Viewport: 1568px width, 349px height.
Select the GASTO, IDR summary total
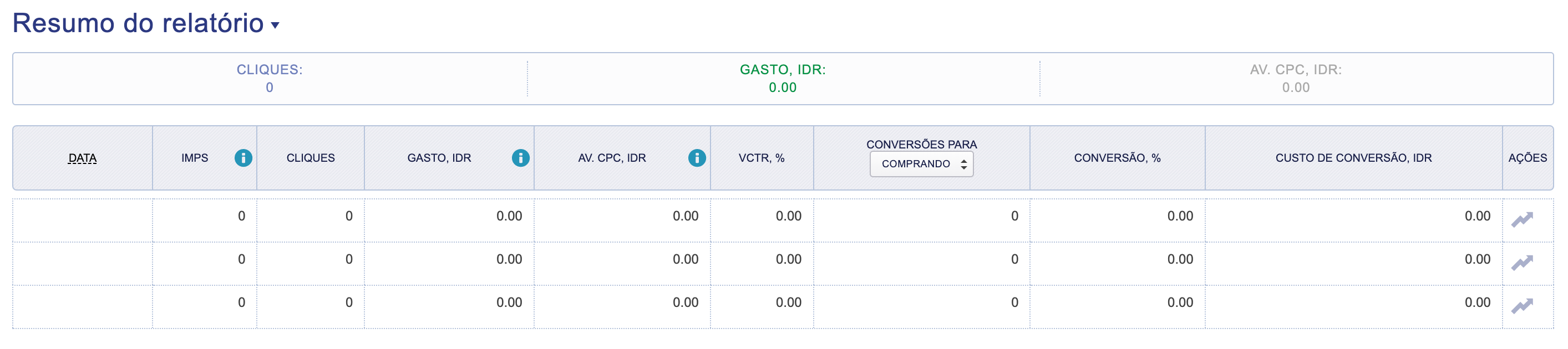tap(782, 88)
